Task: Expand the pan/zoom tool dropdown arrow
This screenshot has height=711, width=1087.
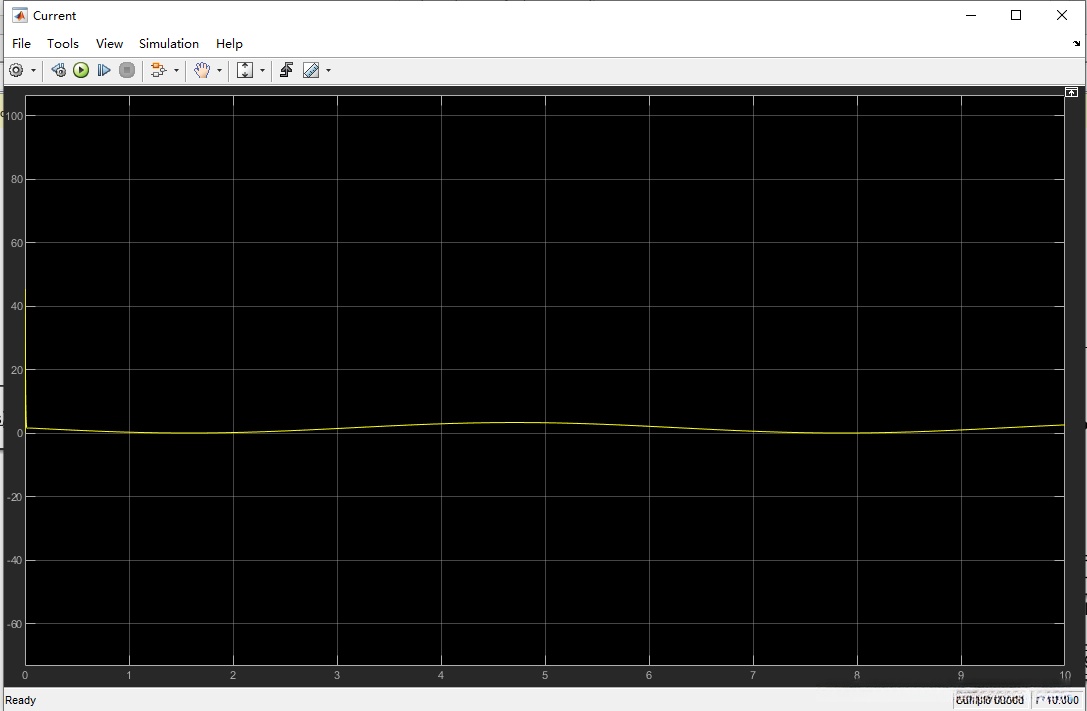Action: click(219, 70)
